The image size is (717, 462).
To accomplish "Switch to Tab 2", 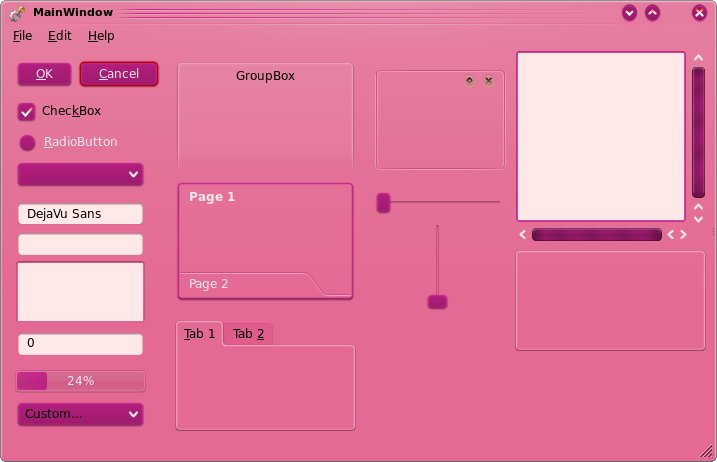I will coord(248,334).
